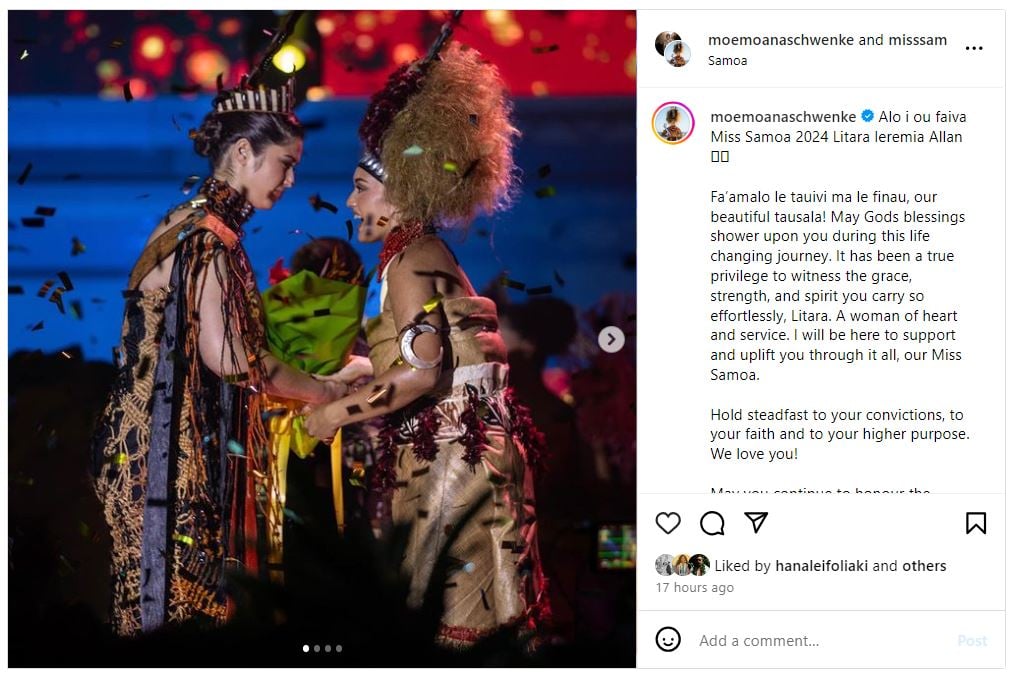Go to next photo with arrow chevron
Viewport: 1014px width, 678px height.
pyautogui.click(x=611, y=339)
